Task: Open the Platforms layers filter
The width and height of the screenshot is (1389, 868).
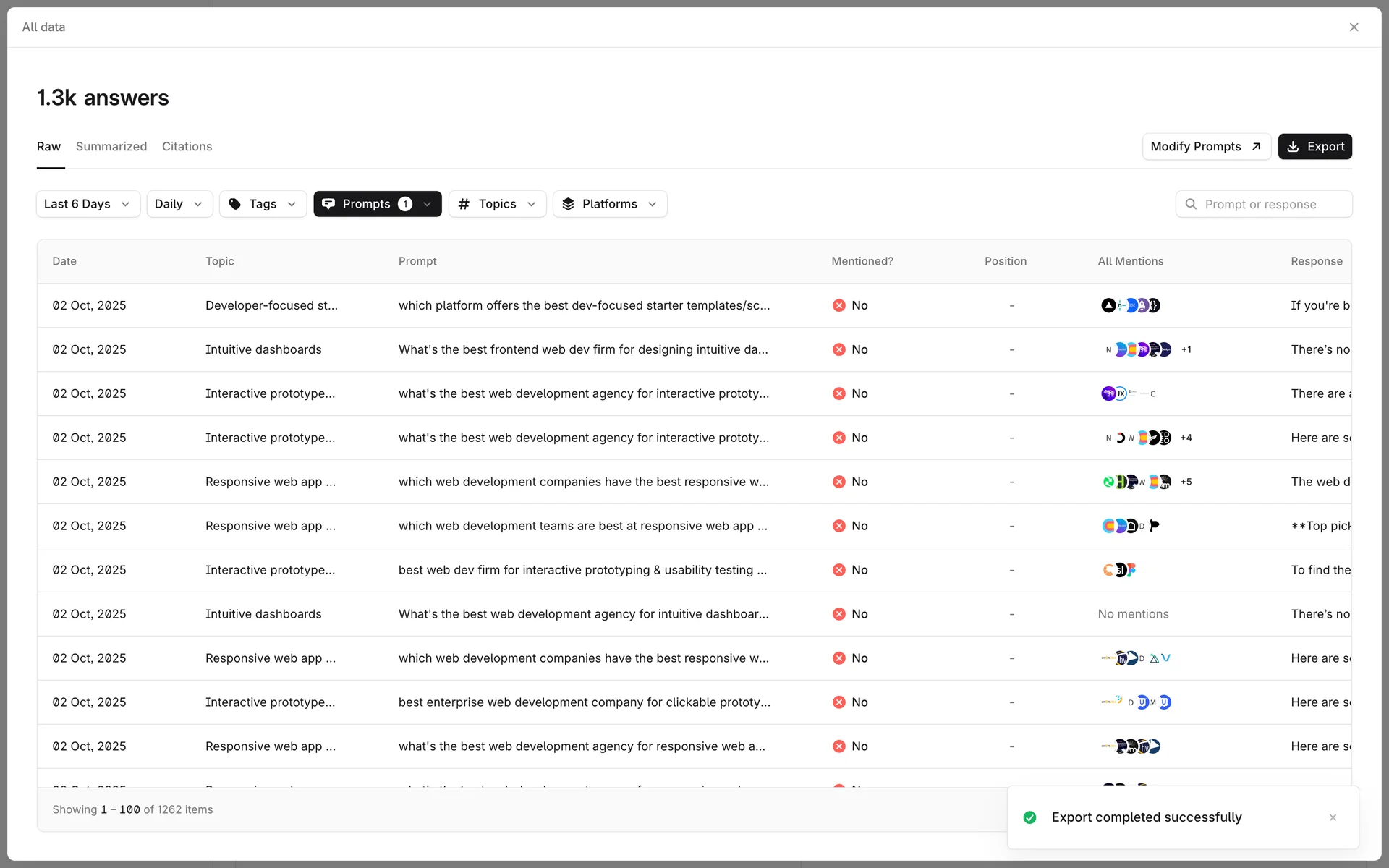Action: tap(609, 204)
